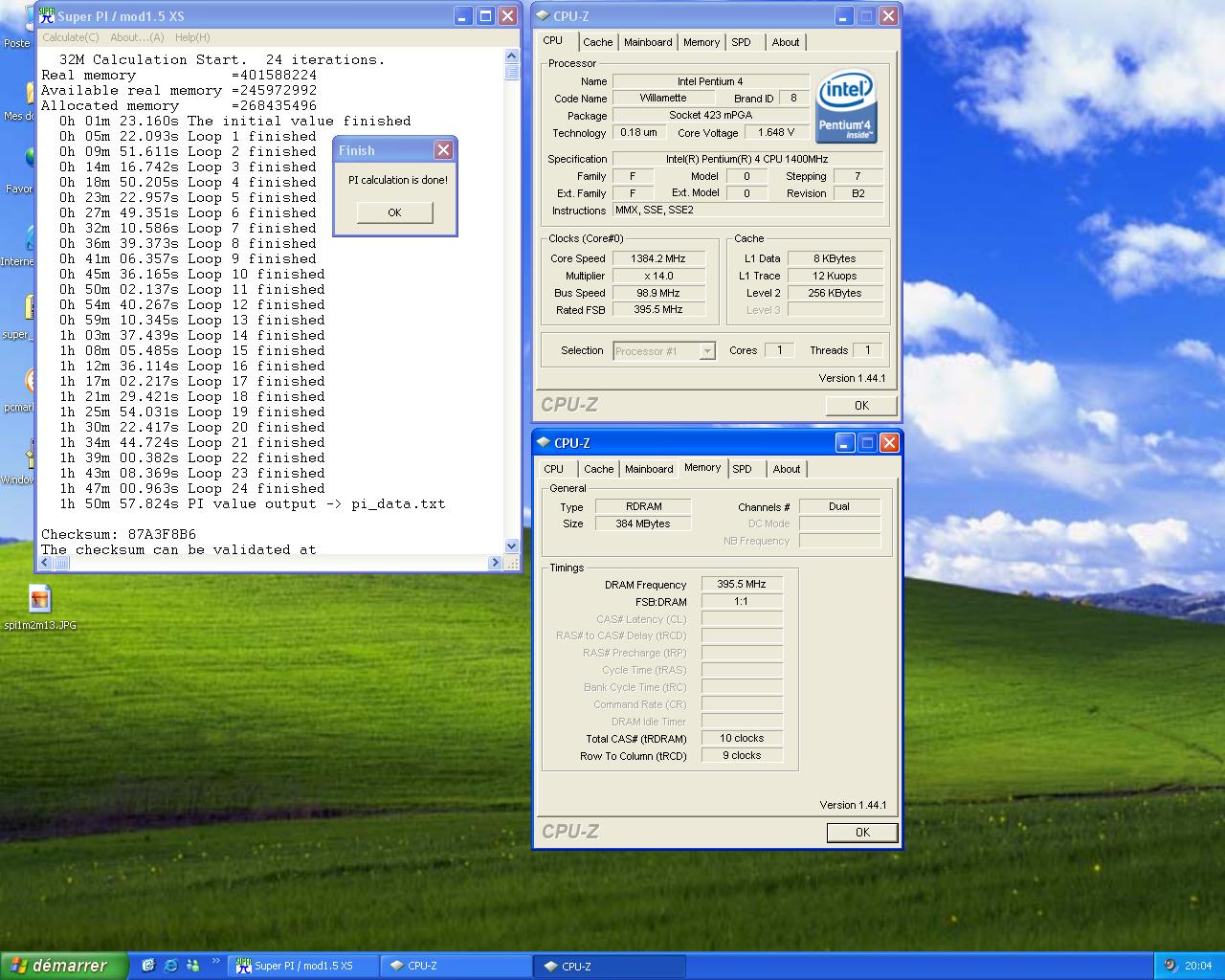
Task: Switch to CPU tab in bottom CPU-Z window
Action: pyautogui.click(x=554, y=469)
